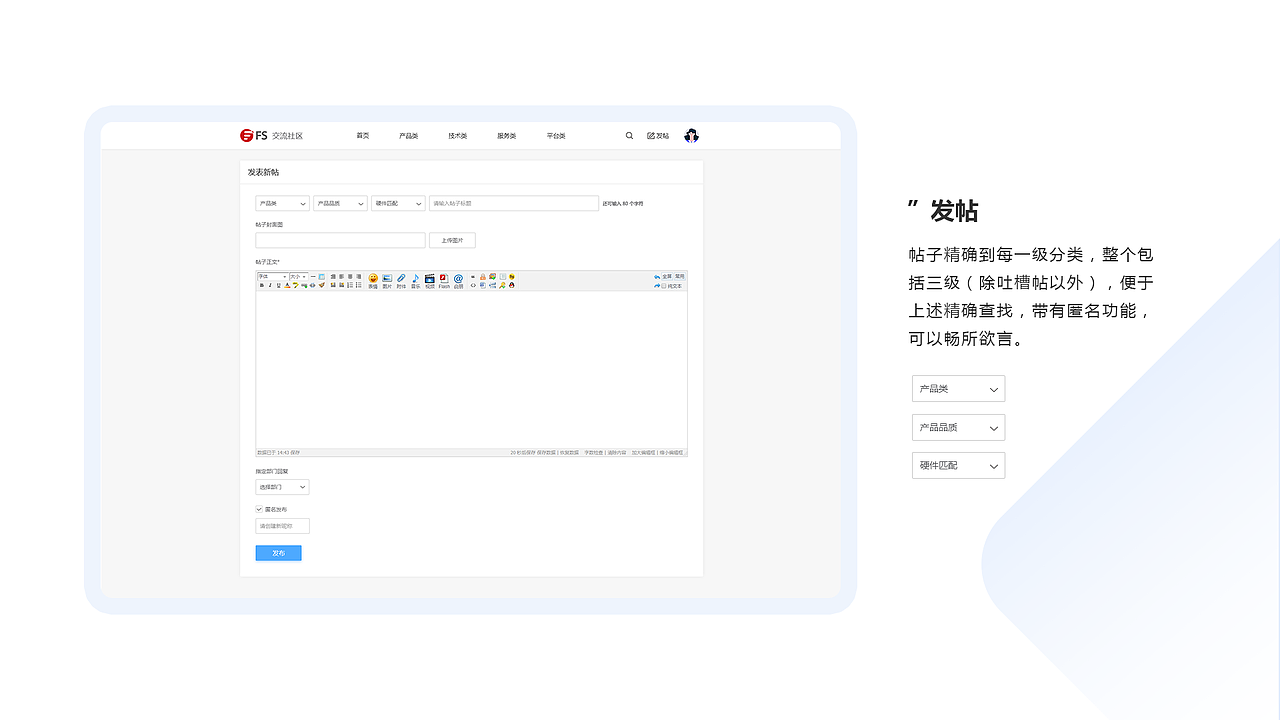Viewport: 1280px width, 720px height.
Task: Click the 上传图片 upload image button
Action: pyautogui.click(x=452, y=240)
